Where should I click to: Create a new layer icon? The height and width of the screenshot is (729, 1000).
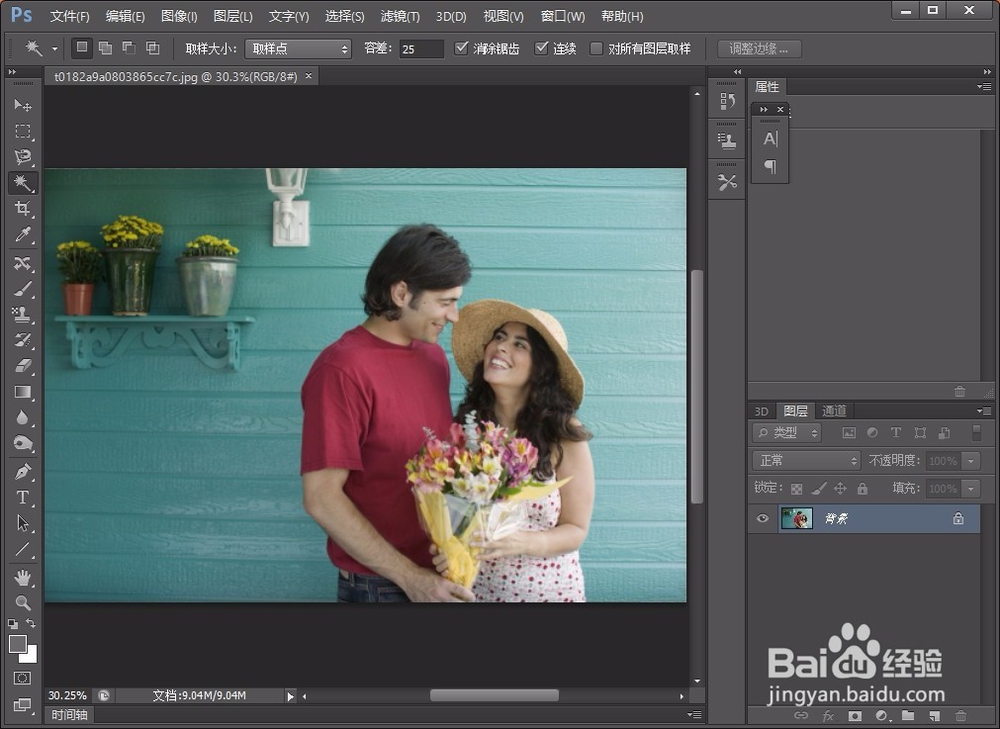tap(934, 716)
